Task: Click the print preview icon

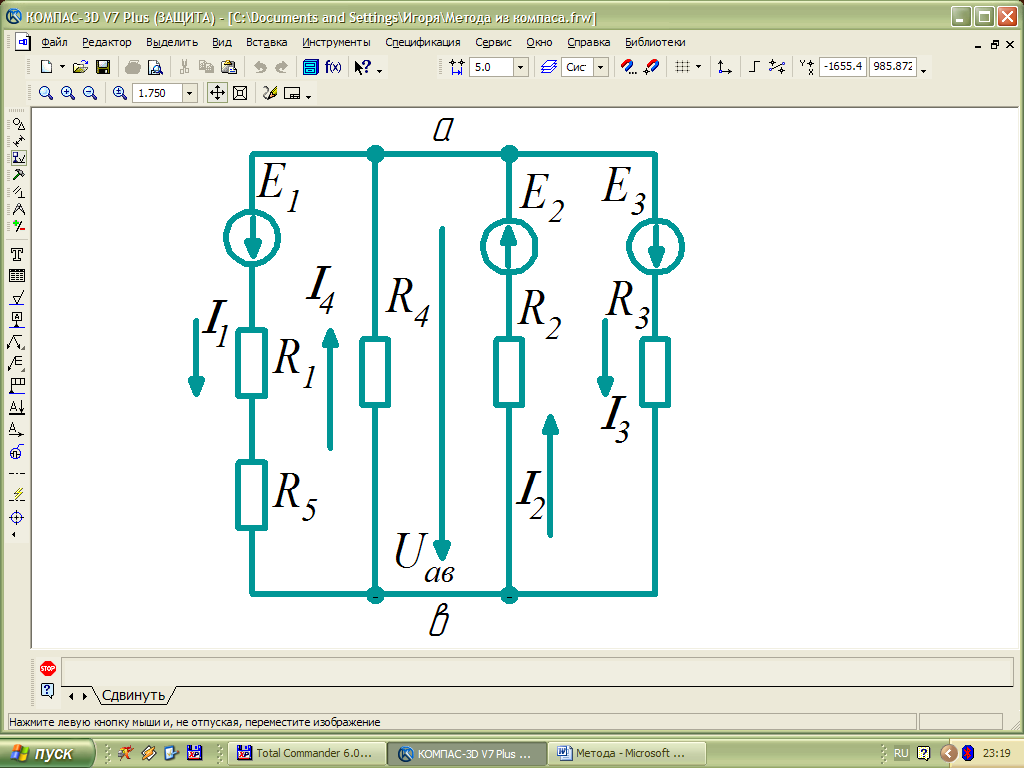Action: click(x=155, y=67)
